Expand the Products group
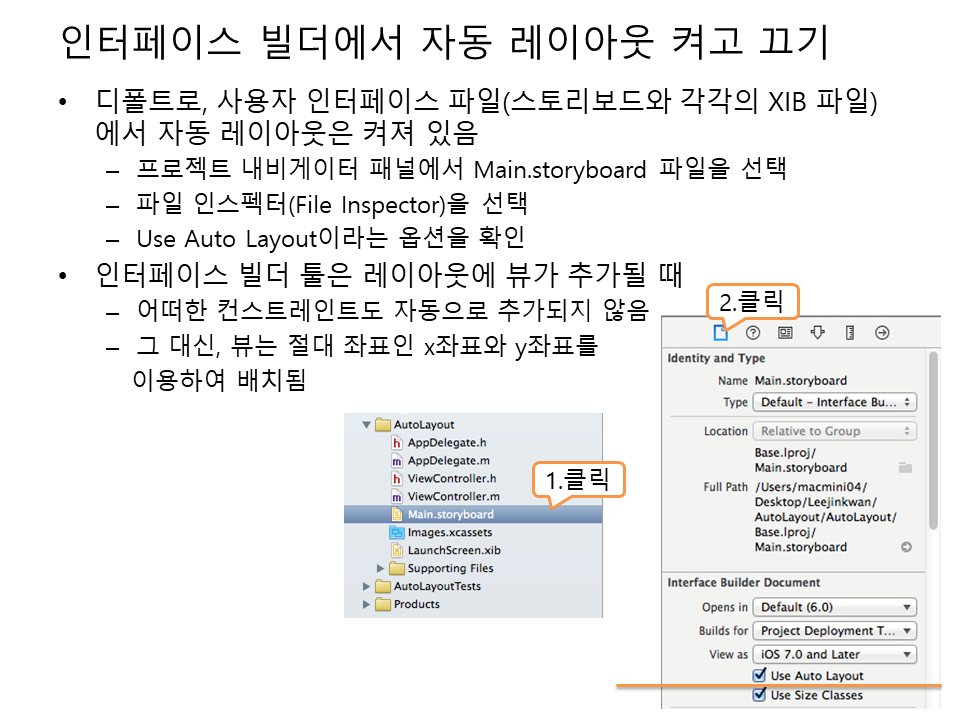The width and height of the screenshot is (960, 720). pos(368,604)
